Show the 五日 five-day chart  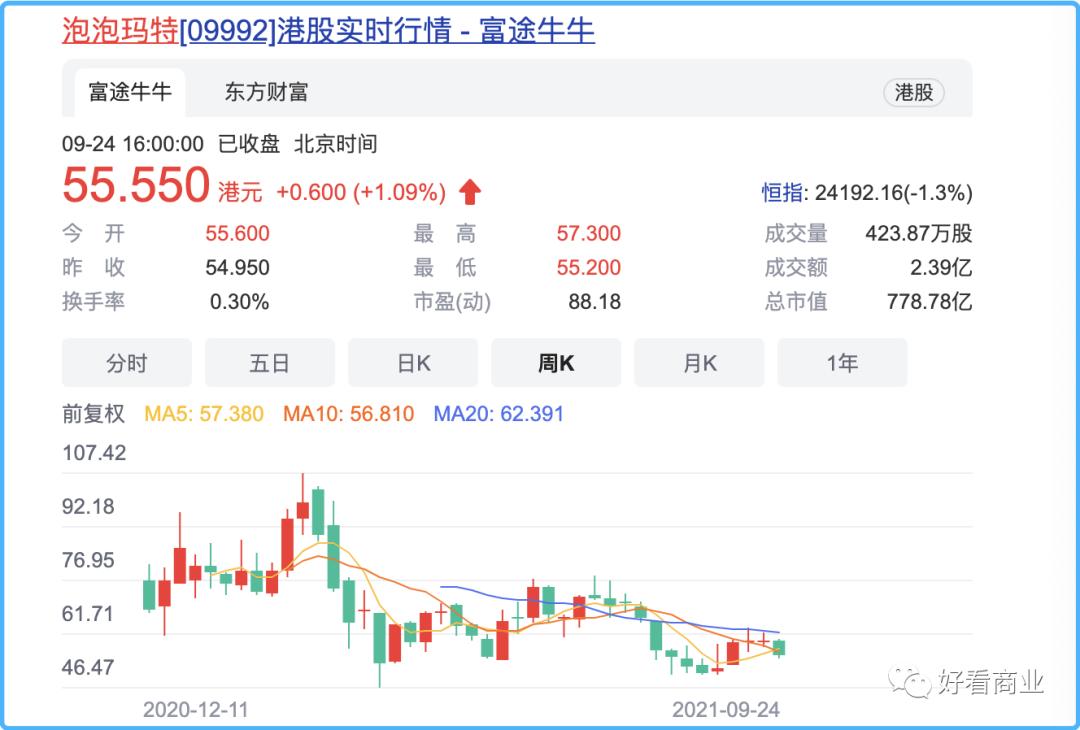pyautogui.click(x=269, y=362)
